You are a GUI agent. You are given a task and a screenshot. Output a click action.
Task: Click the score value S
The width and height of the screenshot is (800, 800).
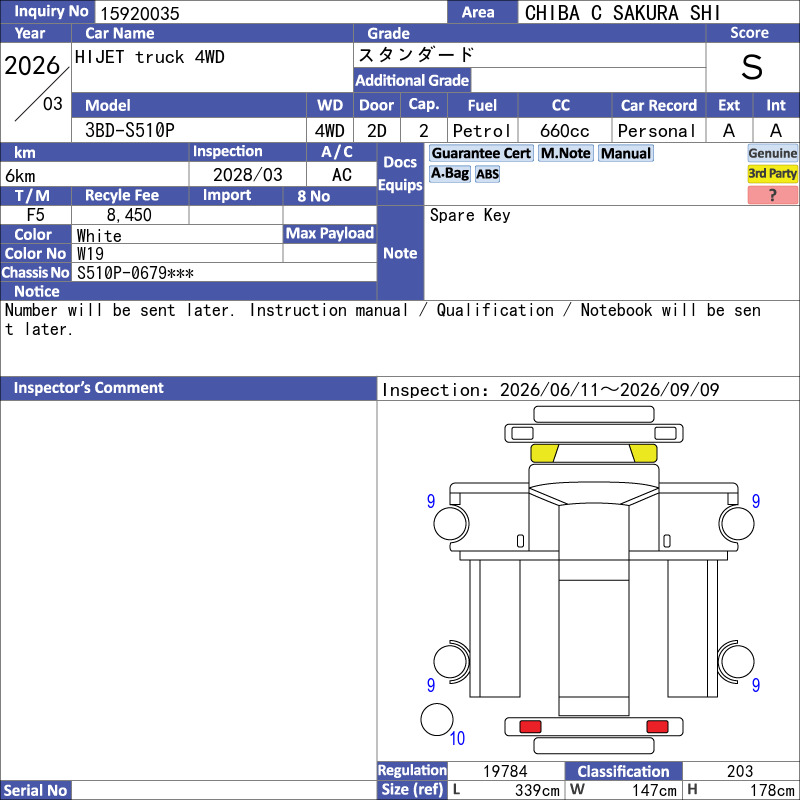click(x=752, y=67)
